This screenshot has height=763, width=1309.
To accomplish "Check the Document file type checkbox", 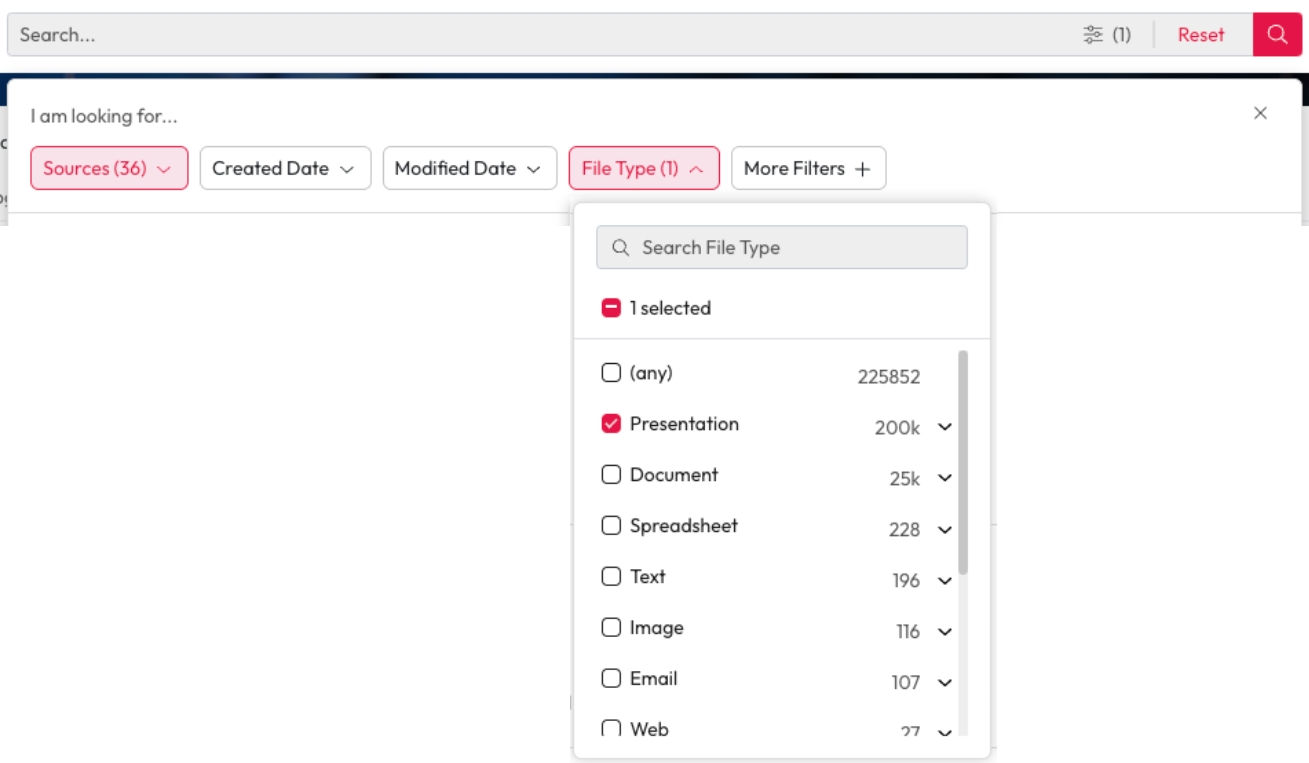I will [611, 475].
